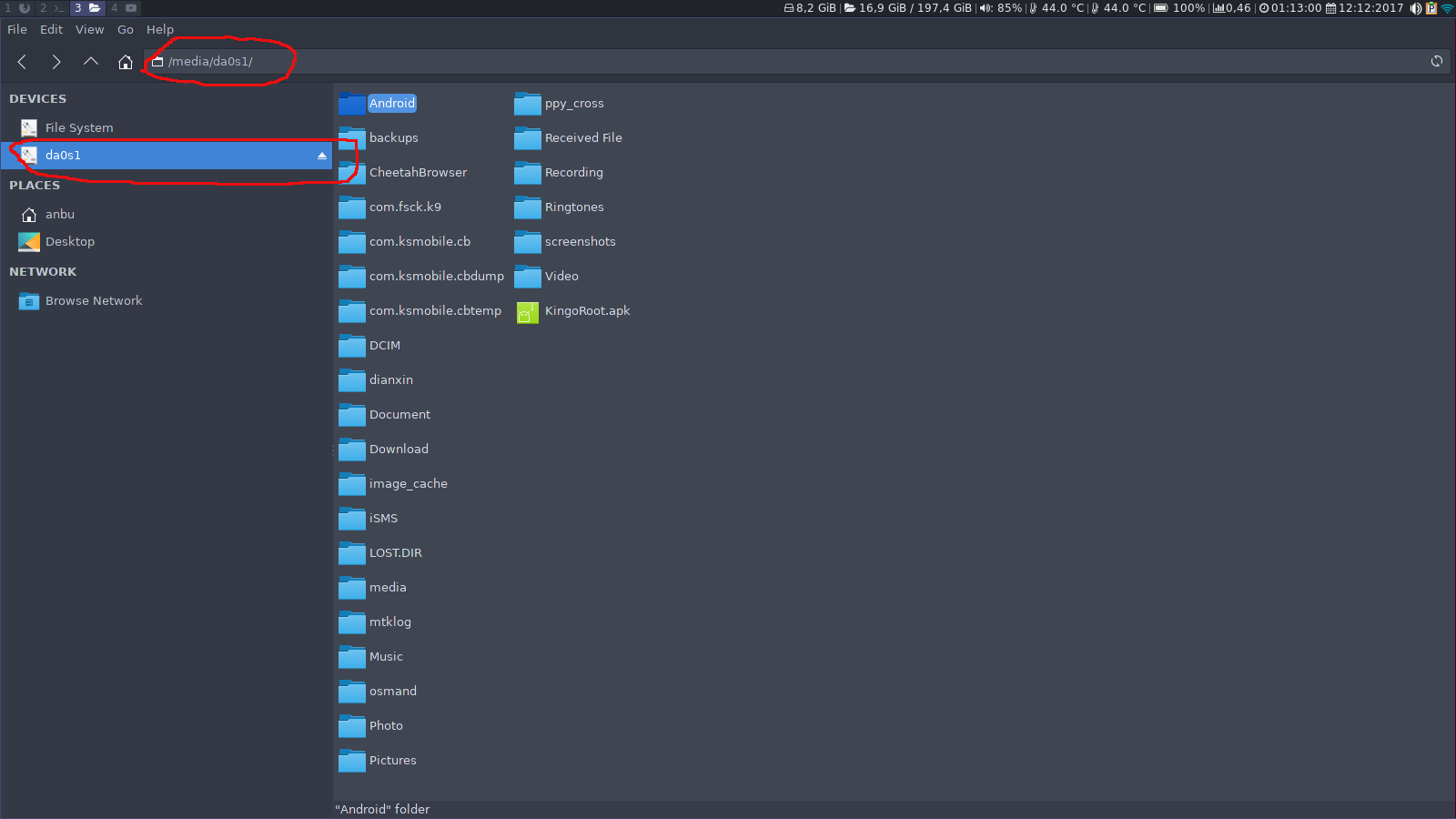Reload the current folder view

pos(1437,61)
